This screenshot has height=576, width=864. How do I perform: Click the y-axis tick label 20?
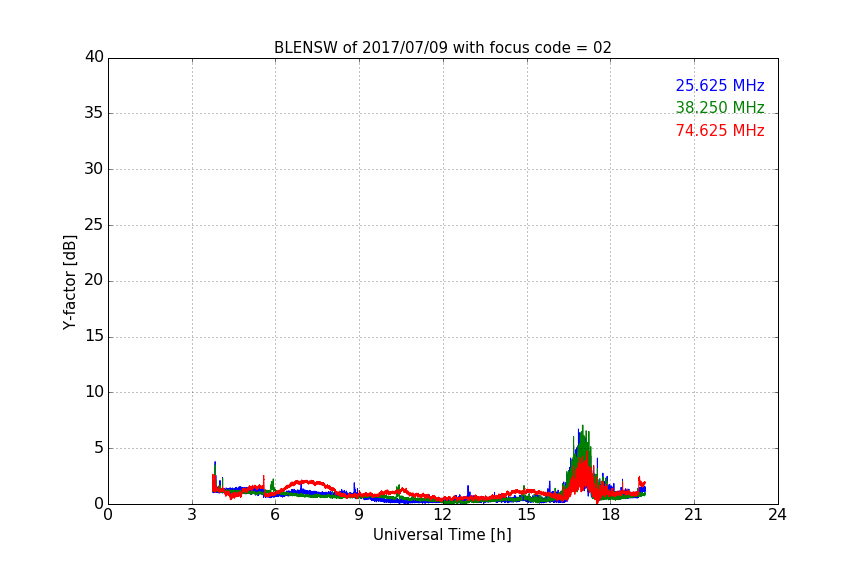[94, 280]
